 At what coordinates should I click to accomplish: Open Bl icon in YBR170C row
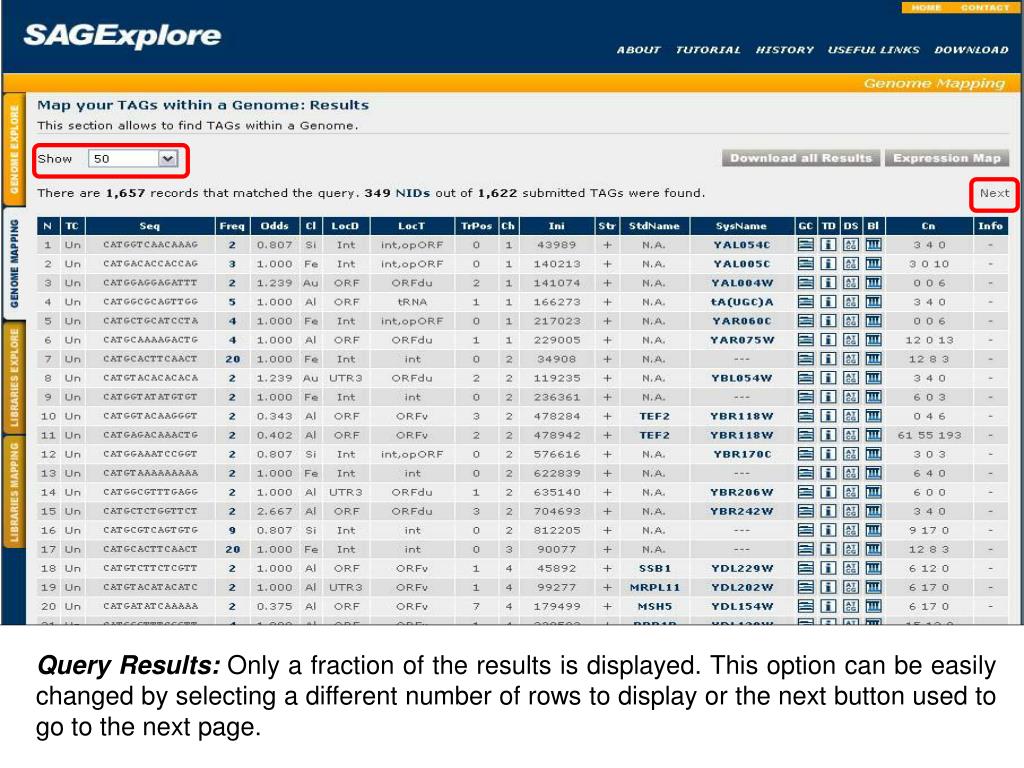(x=873, y=454)
